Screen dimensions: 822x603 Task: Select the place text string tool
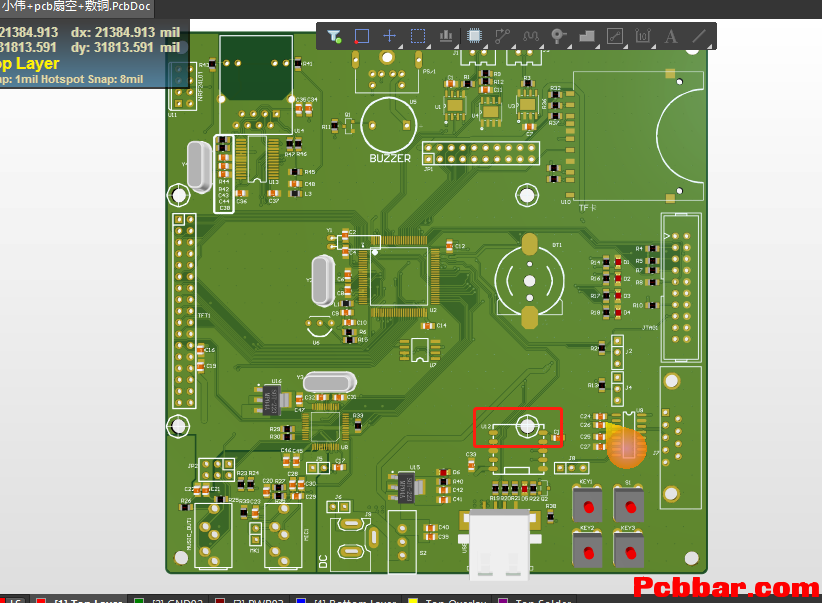click(670, 36)
